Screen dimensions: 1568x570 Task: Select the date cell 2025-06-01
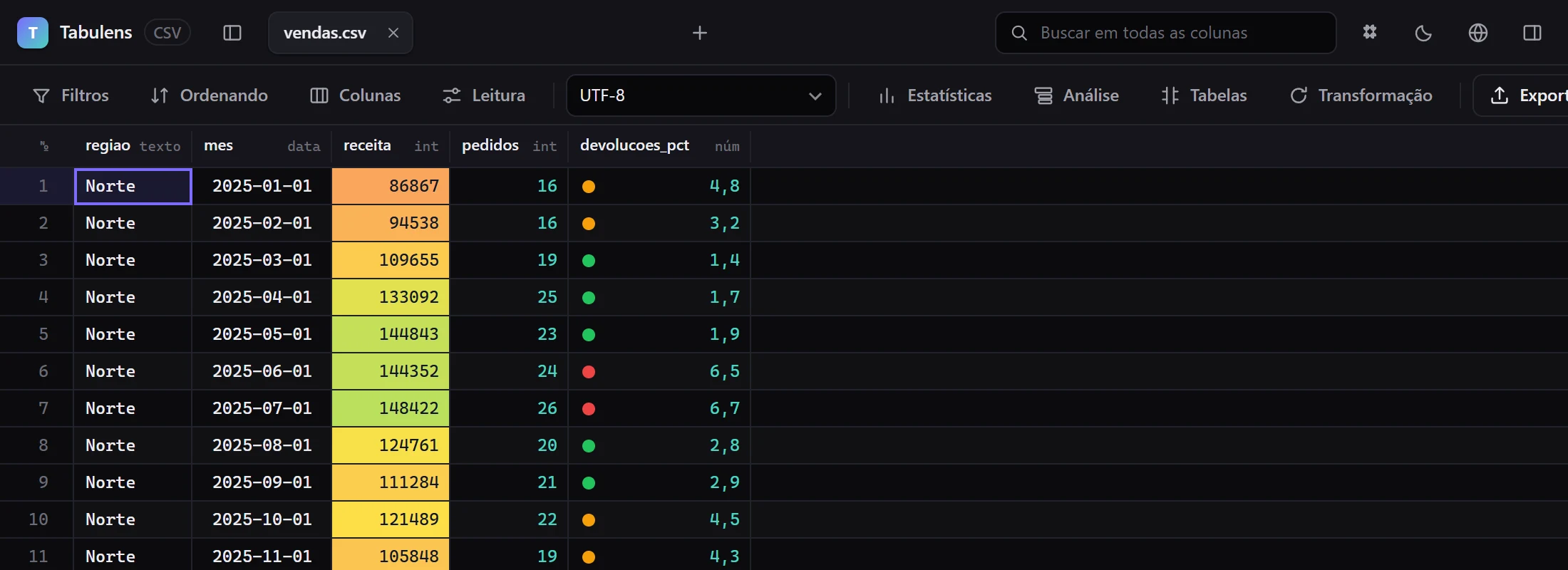click(x=262, y=371)
